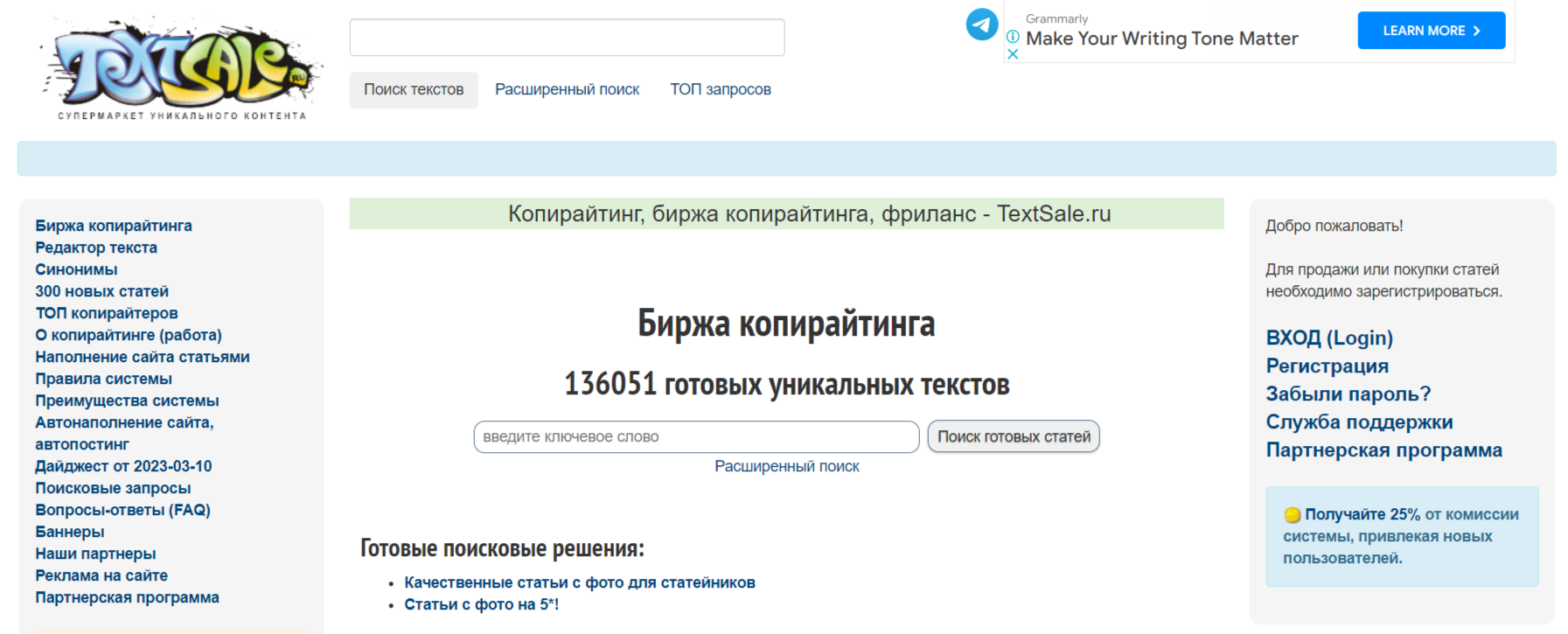This screenshot has height=634, width=1568.
Task: Open Расширенный поиск link below the keyword field
Action: point(787,466)
